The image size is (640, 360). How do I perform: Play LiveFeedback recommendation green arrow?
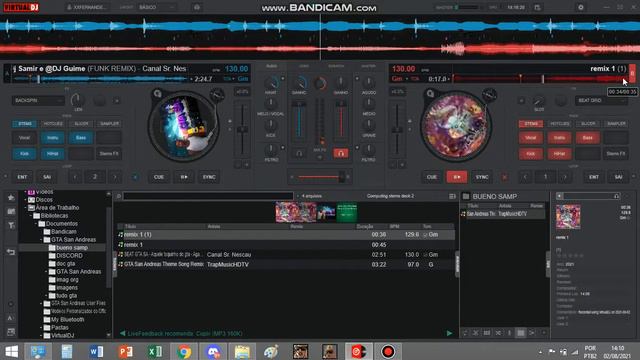pos(449,333)
